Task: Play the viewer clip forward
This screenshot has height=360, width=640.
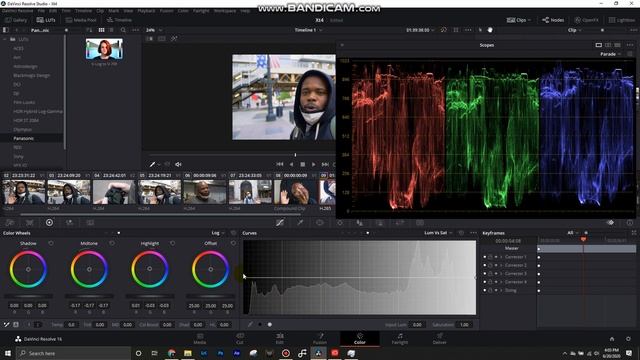Action: [x=313, y=164]
